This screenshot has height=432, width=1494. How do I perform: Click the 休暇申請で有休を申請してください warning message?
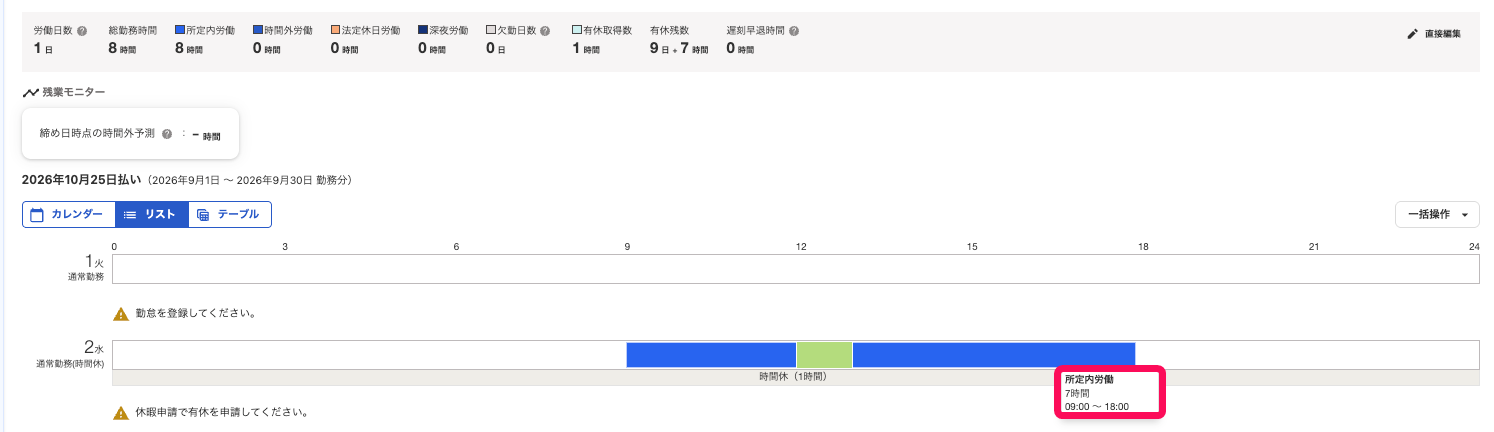pyautogui.click(x=221, y=412)
